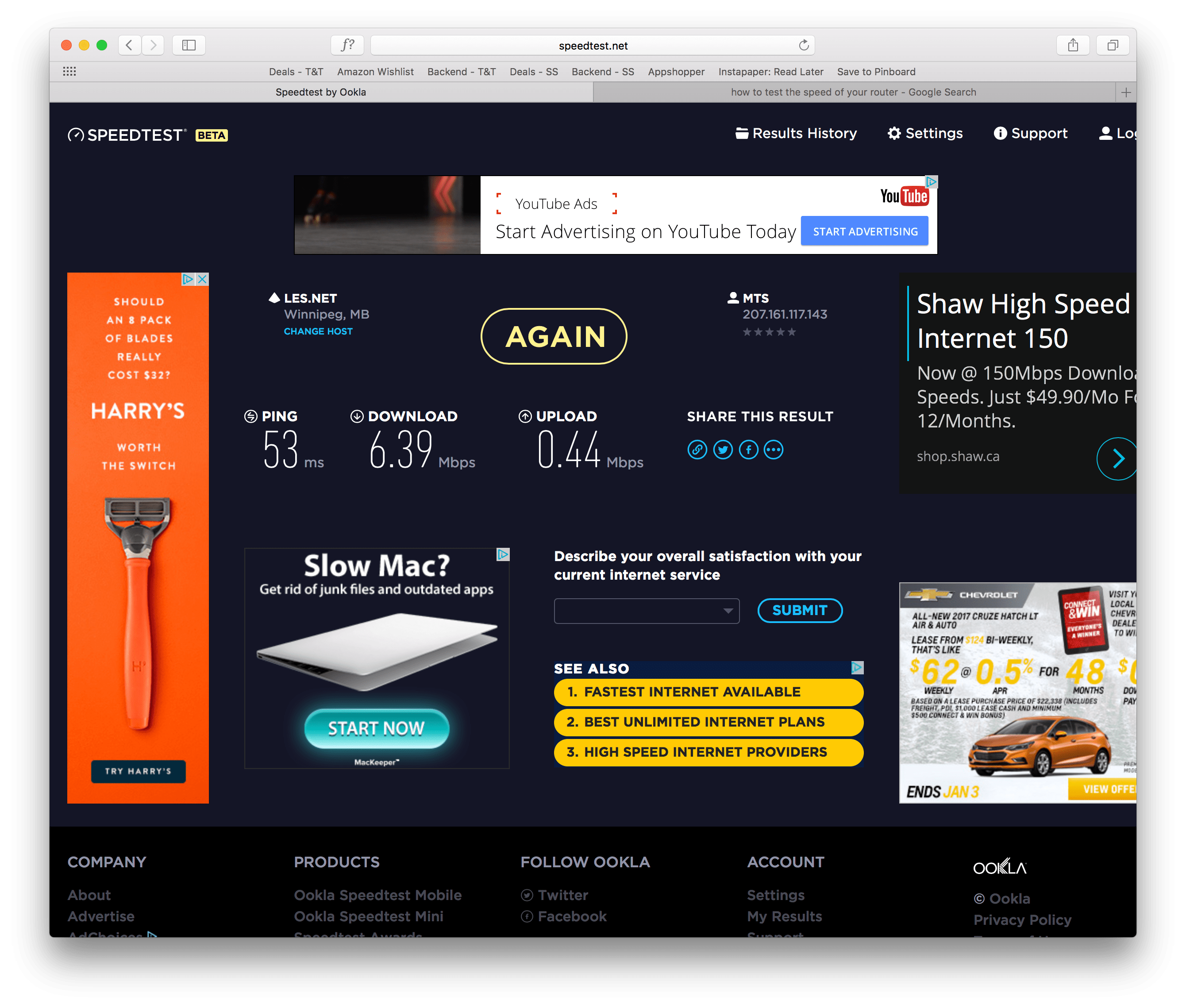The height and width of the screenshot is (1008, 1186).
Task: Open the Top Sites grid icon
Action: (70, 71)
